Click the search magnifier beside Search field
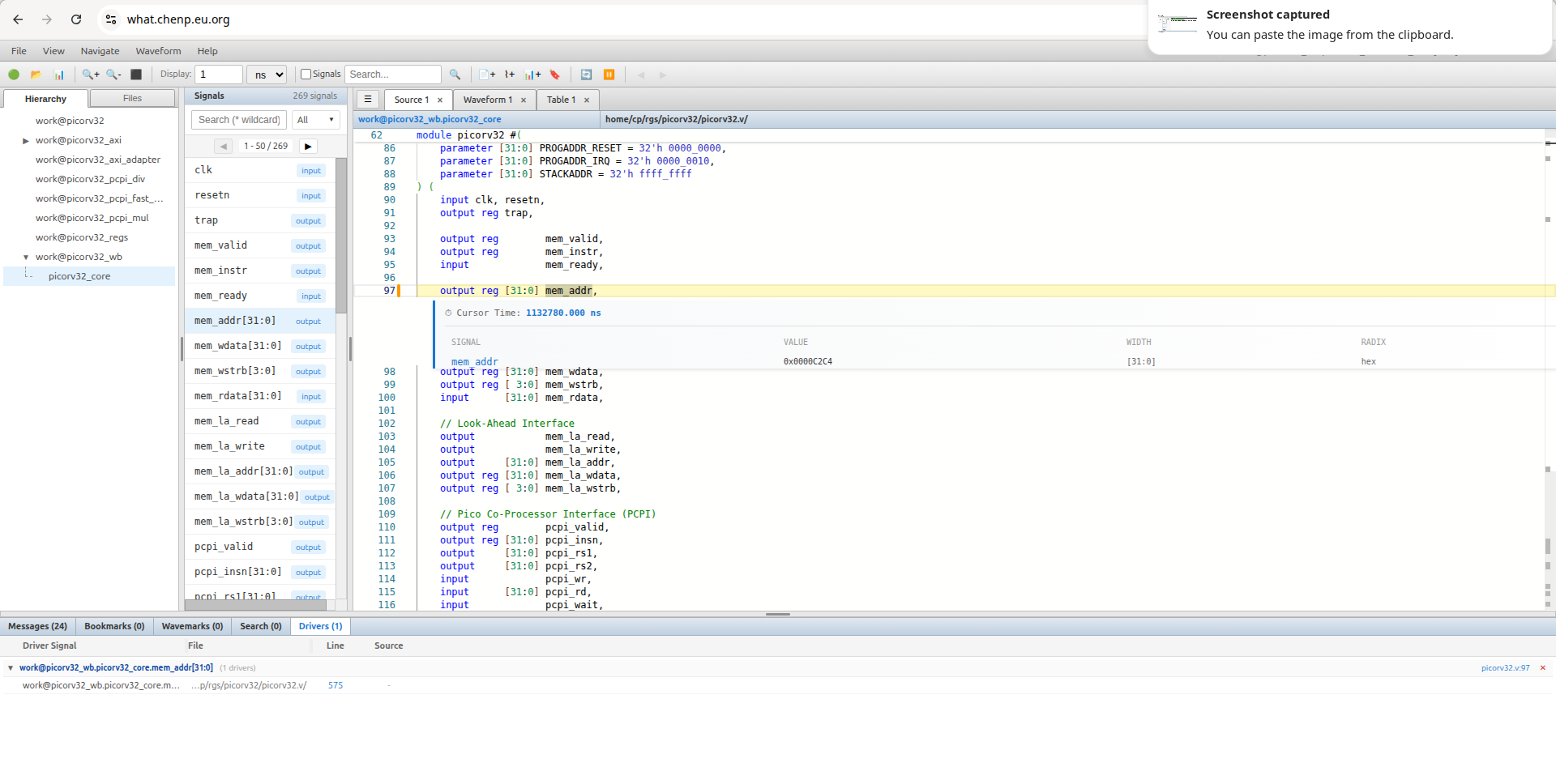 (455, 75)
